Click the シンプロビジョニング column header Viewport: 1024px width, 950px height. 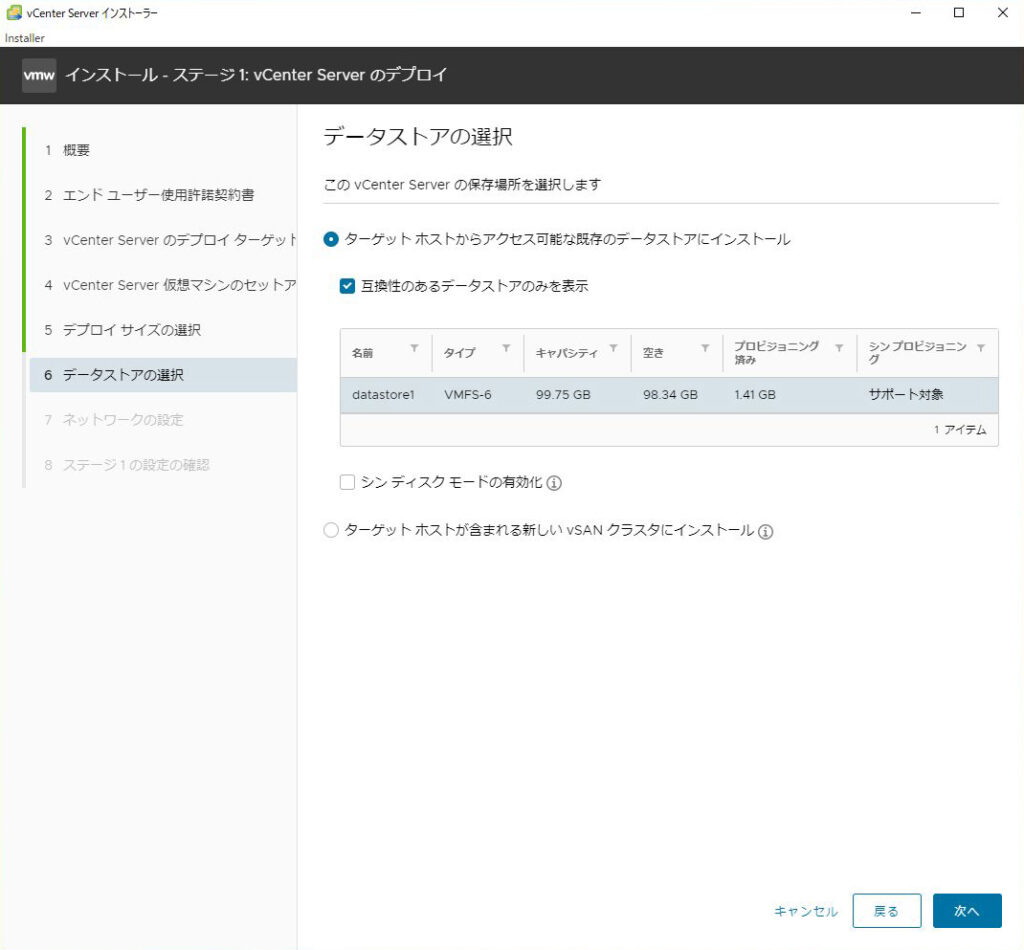coord(918,353)
